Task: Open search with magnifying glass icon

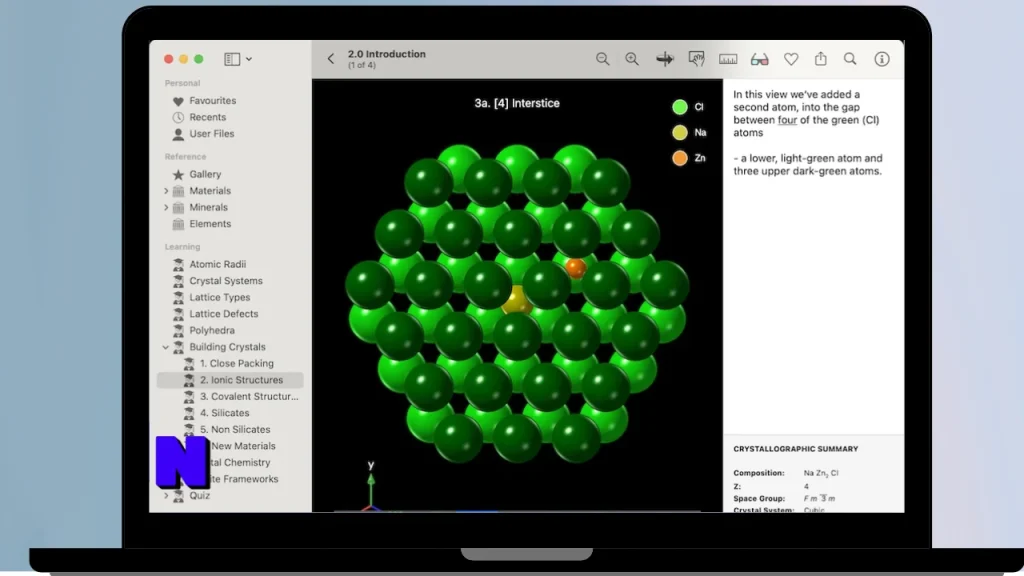Action: click(x=850, y=59)
